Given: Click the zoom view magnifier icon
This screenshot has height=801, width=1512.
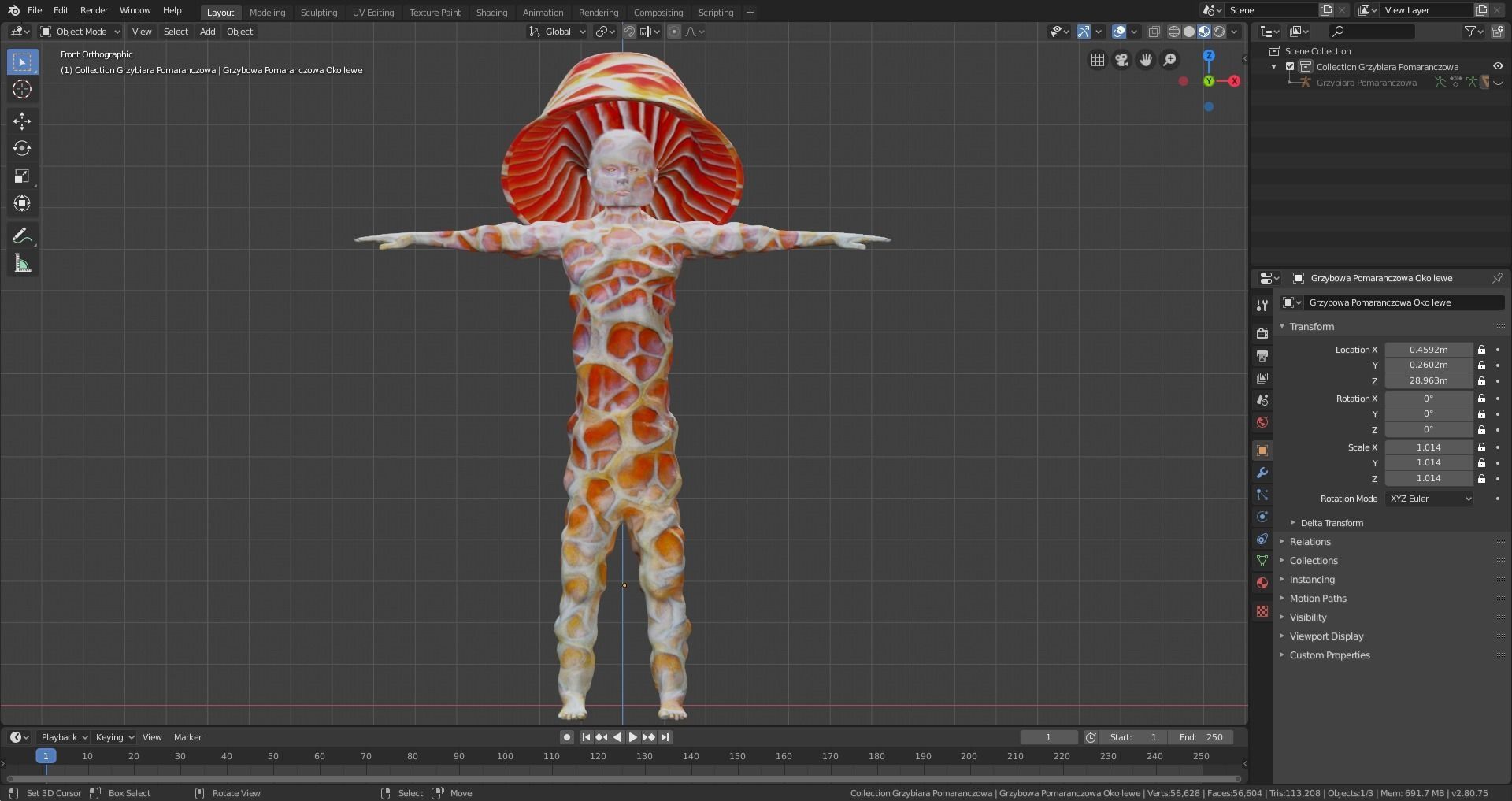Looking at the screenshot, I should click(1170, 60).
